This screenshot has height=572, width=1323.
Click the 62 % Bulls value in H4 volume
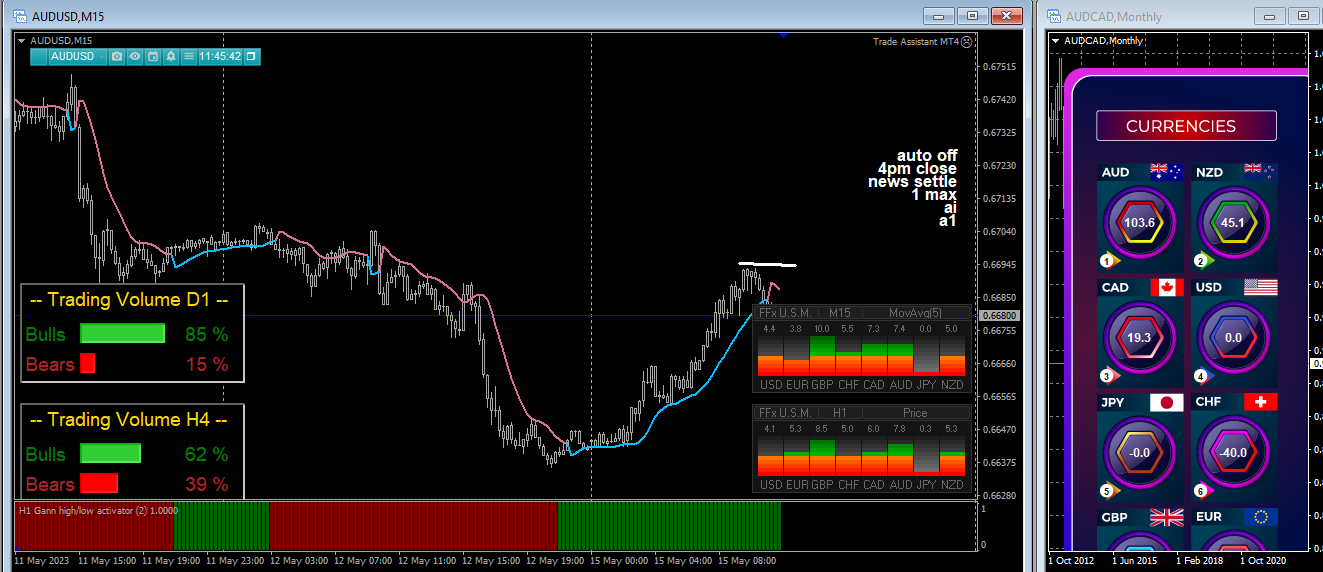(206, 454)
